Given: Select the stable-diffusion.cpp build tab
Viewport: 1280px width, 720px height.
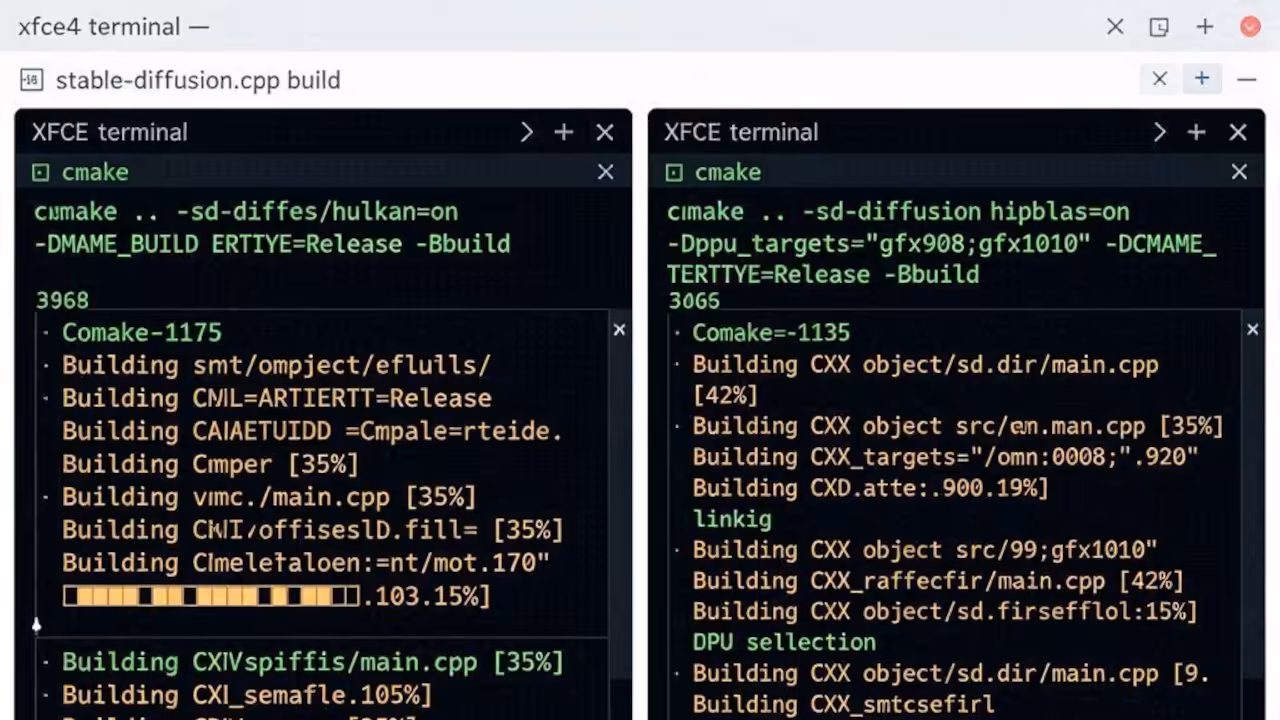Looking at the screenshot, I should [x=198, y=80].
